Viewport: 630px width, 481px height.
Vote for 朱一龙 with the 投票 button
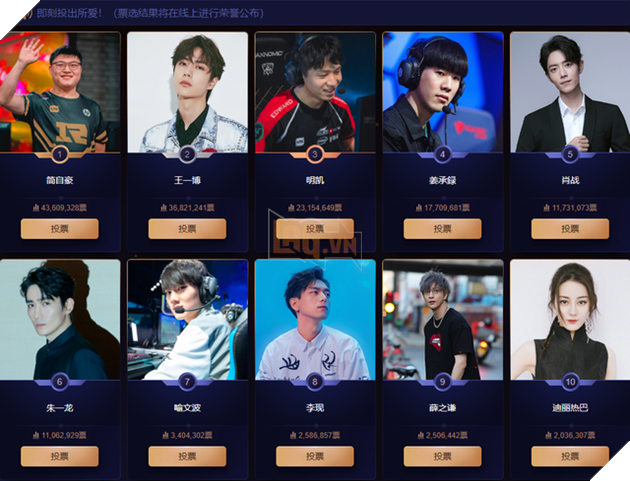(x=59, y=456)
